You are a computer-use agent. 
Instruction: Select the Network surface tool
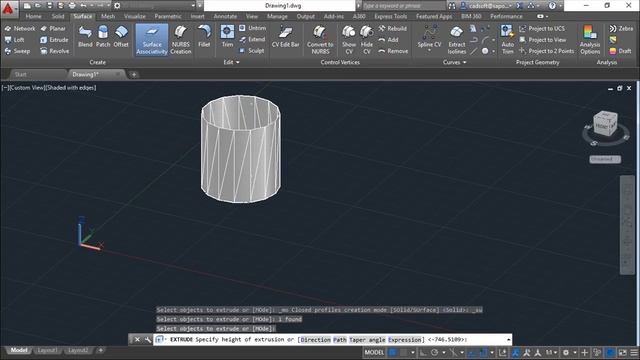tap(20, 29)
